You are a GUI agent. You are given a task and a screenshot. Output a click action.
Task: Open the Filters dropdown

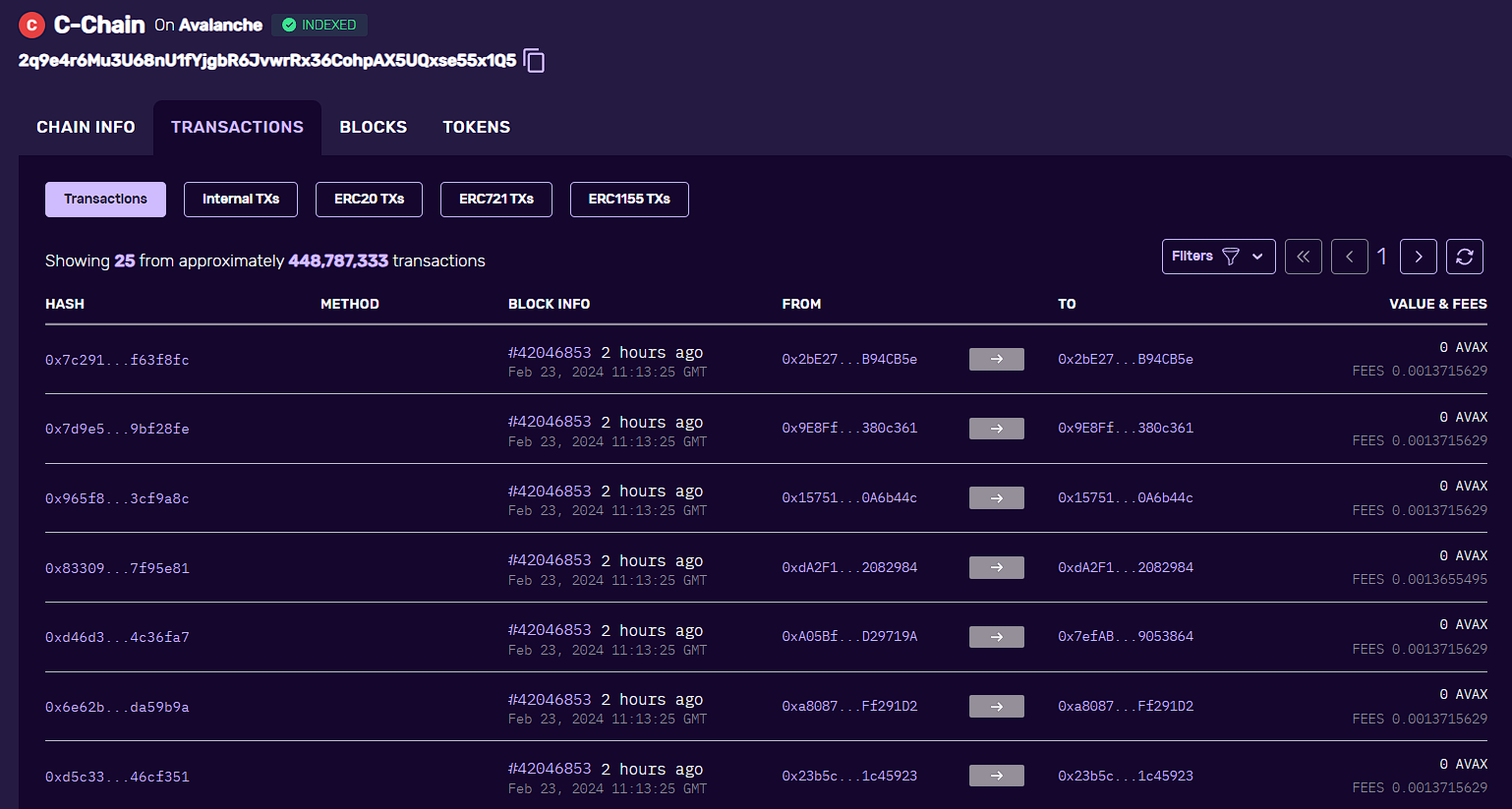pyautogui.click(x=1217, y=257)
